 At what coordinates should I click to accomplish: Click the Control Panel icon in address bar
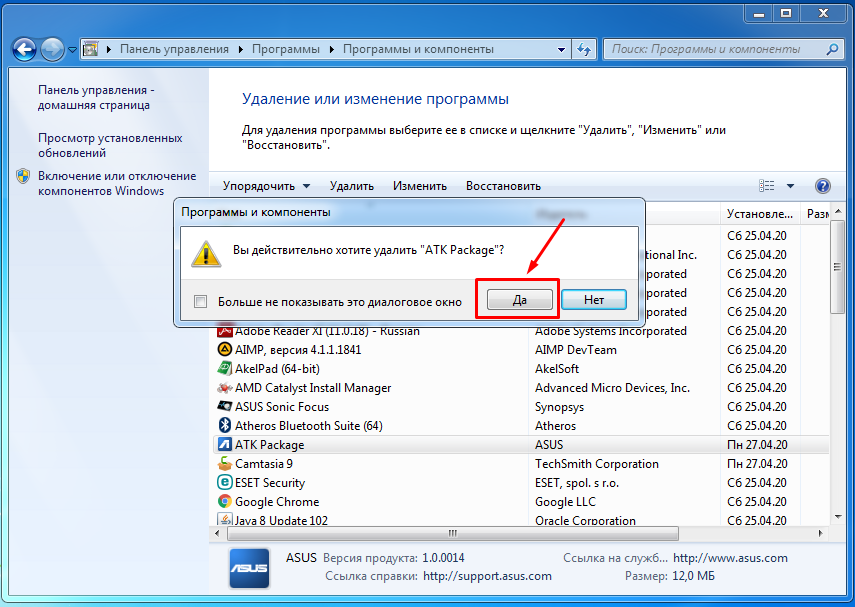coord(91,49)
